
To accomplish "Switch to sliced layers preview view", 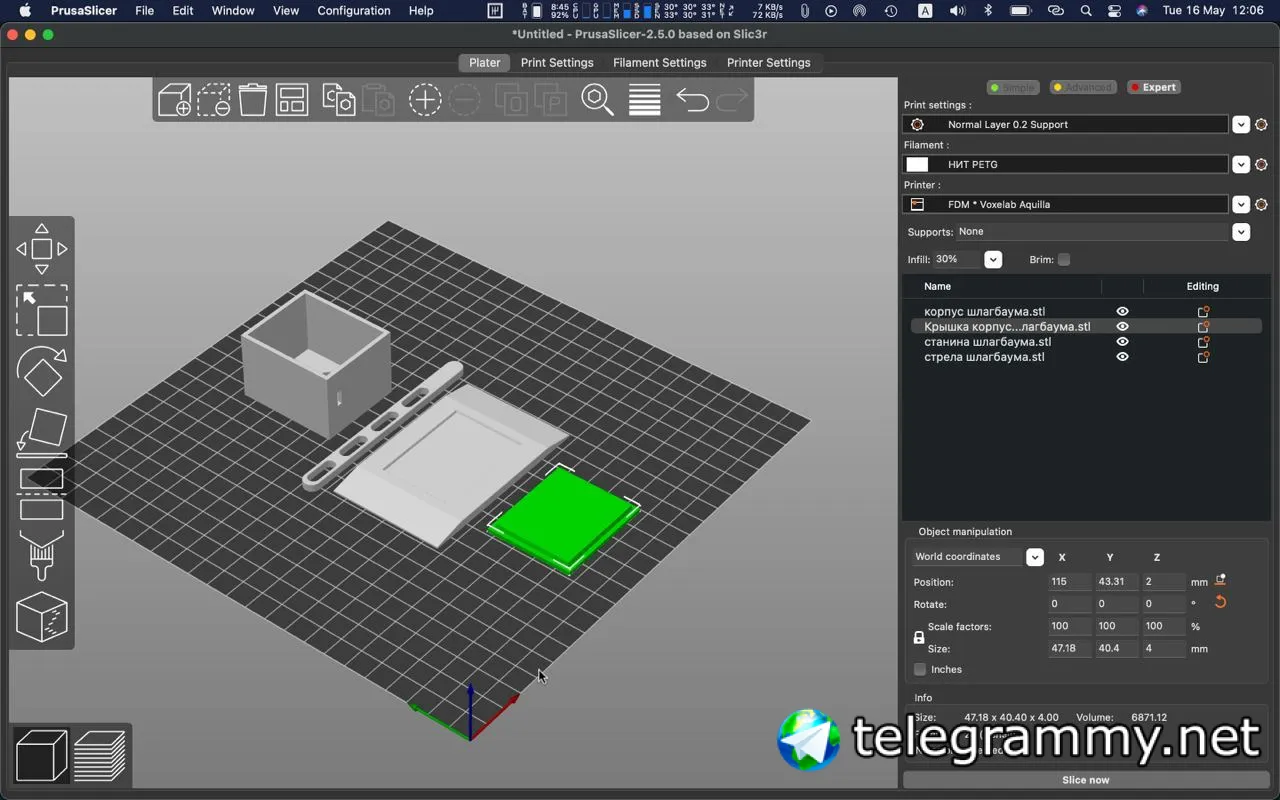I will (100, 755).
